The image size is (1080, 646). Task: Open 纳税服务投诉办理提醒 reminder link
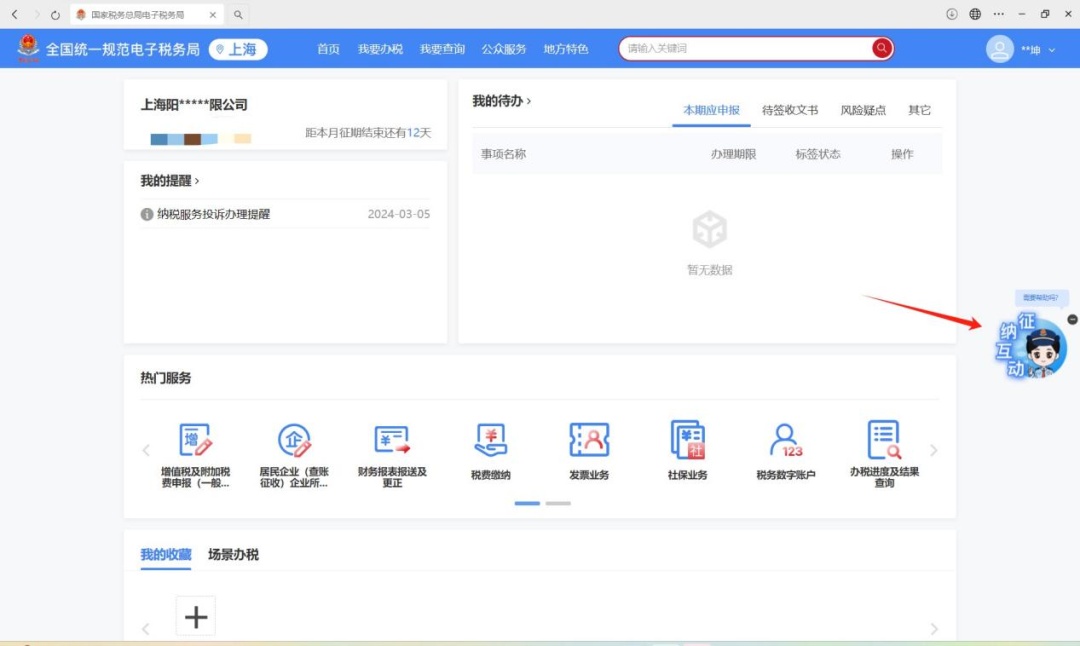point(214,214)
